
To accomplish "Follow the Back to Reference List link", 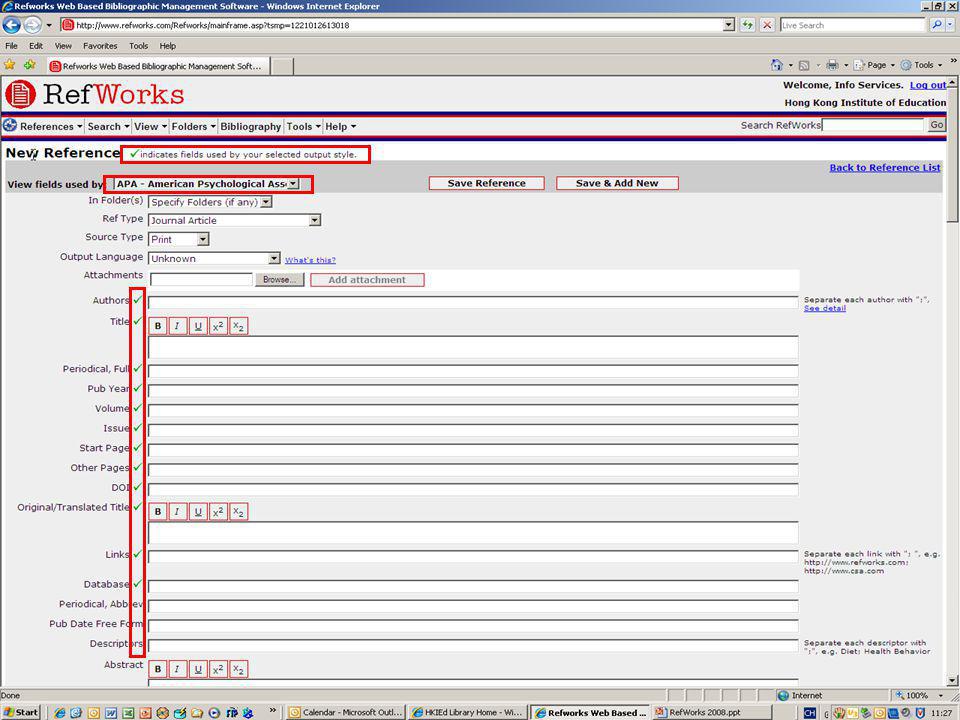I will (885, 167).
